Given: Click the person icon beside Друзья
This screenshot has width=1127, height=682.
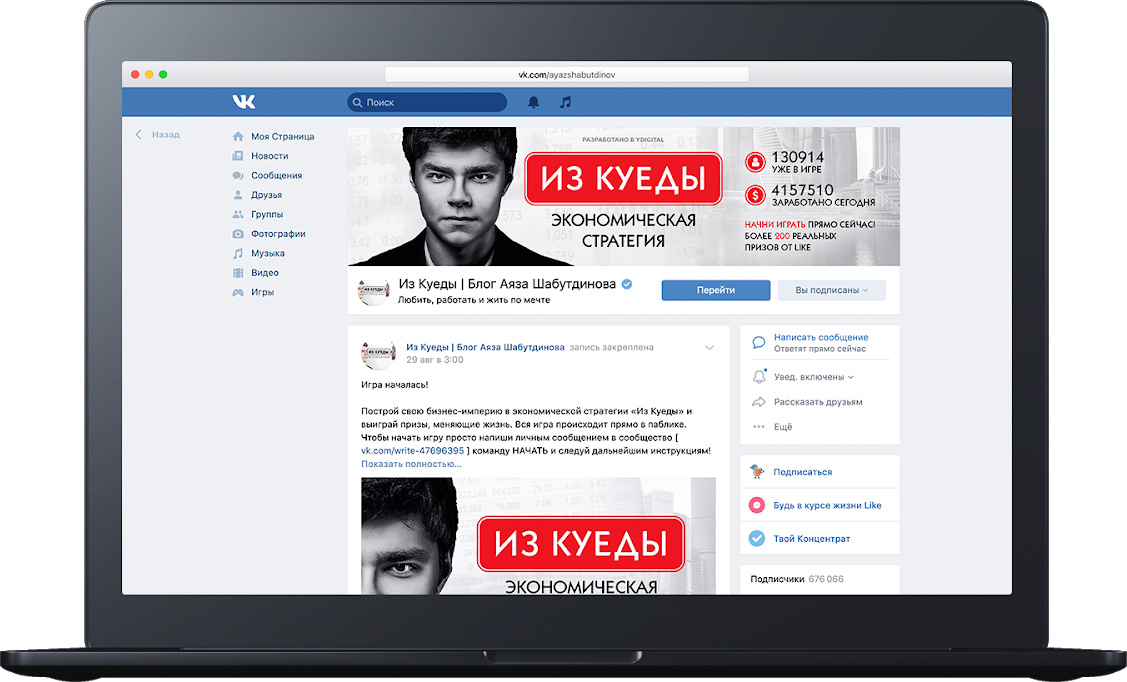Looking at the screenshot, I should (238, 195).
